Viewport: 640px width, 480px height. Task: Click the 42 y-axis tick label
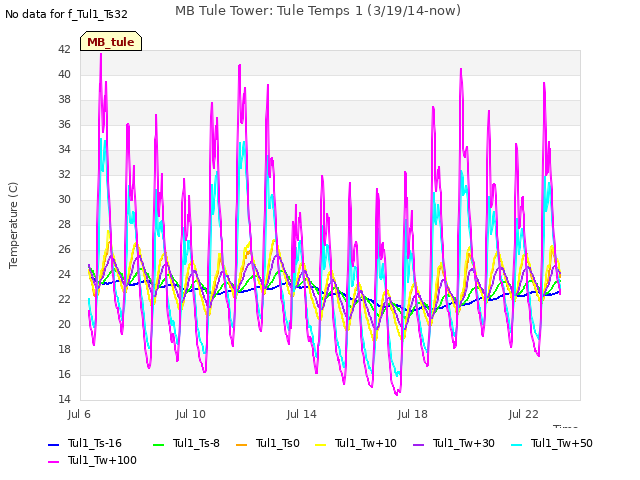pyautogui.click(x=64, y=49)
